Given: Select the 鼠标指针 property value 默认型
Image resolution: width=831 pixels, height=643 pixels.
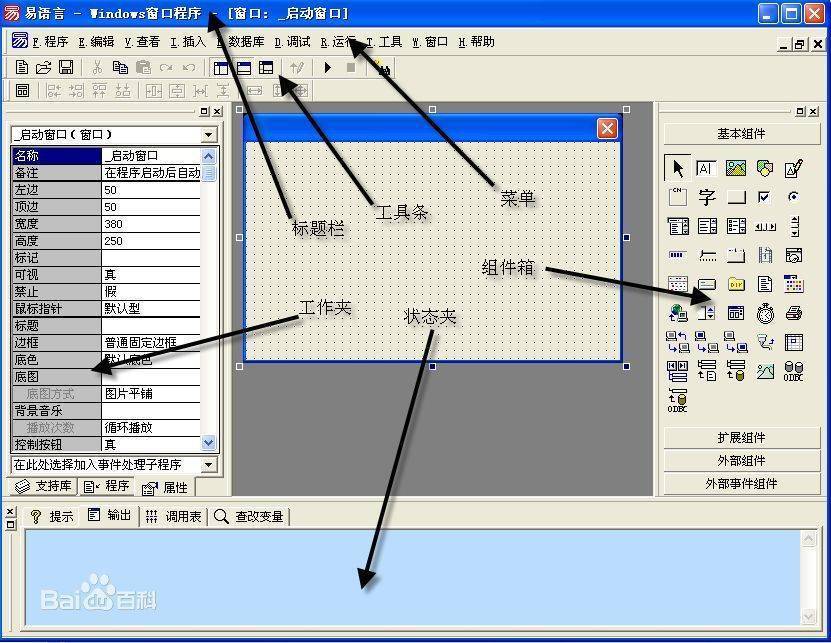Looking at the screenshot, I should pos(151,309).
